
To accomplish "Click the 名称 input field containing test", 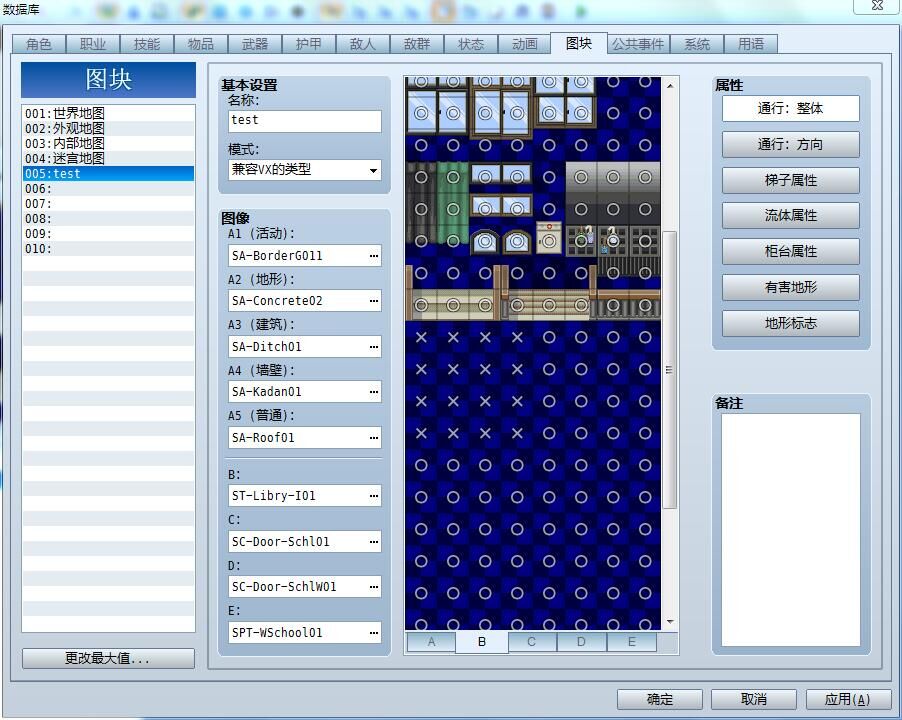I will pos(304,121).
